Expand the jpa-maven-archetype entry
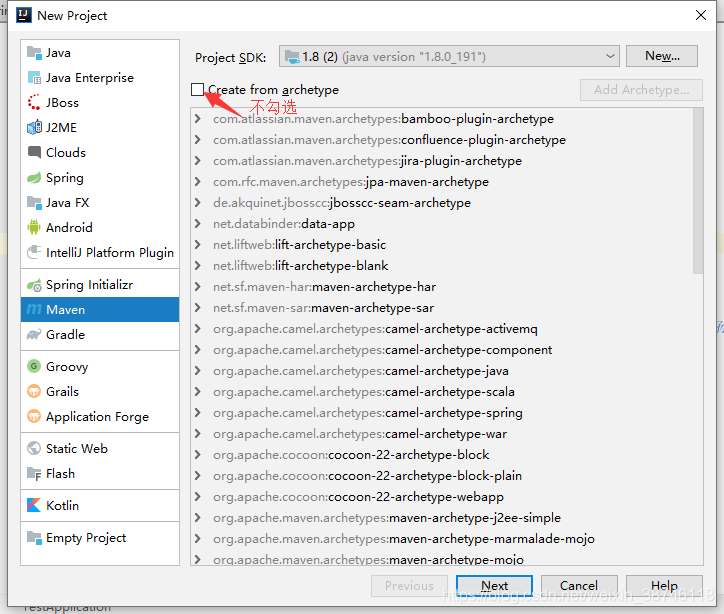Image resolution: width=724 pixels, height=614 pixels. point(198,181)
